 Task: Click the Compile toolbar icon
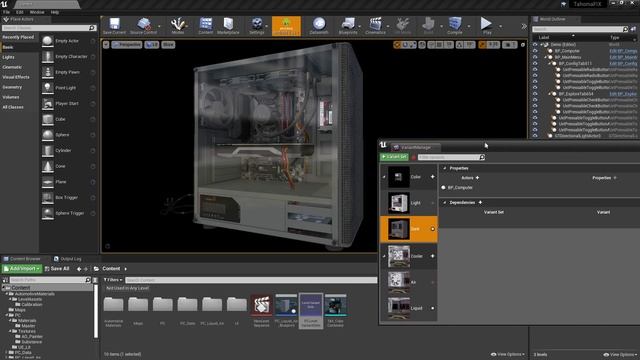455,26
